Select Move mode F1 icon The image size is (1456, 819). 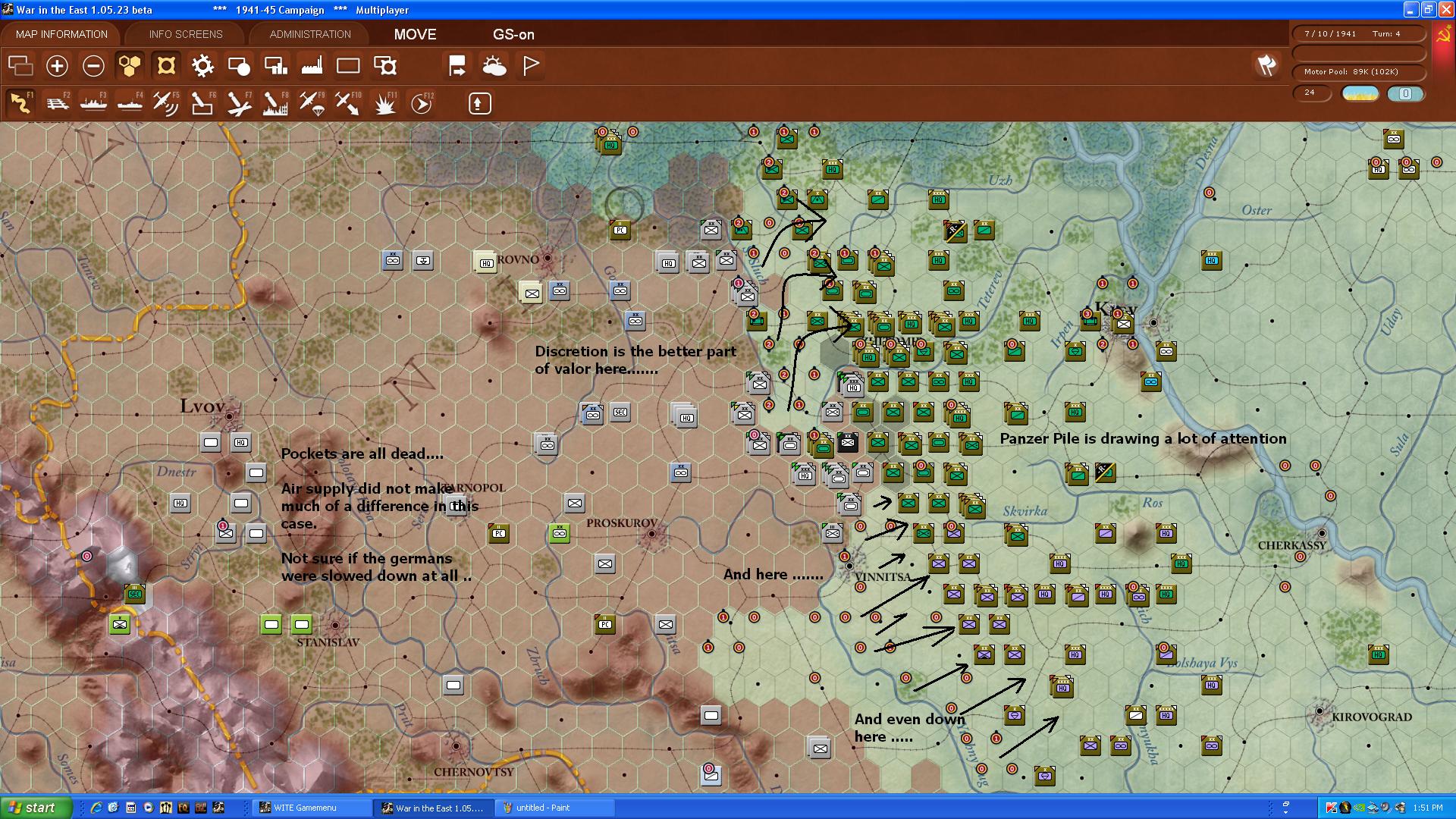pyautogui.click(x=20, y=103)
